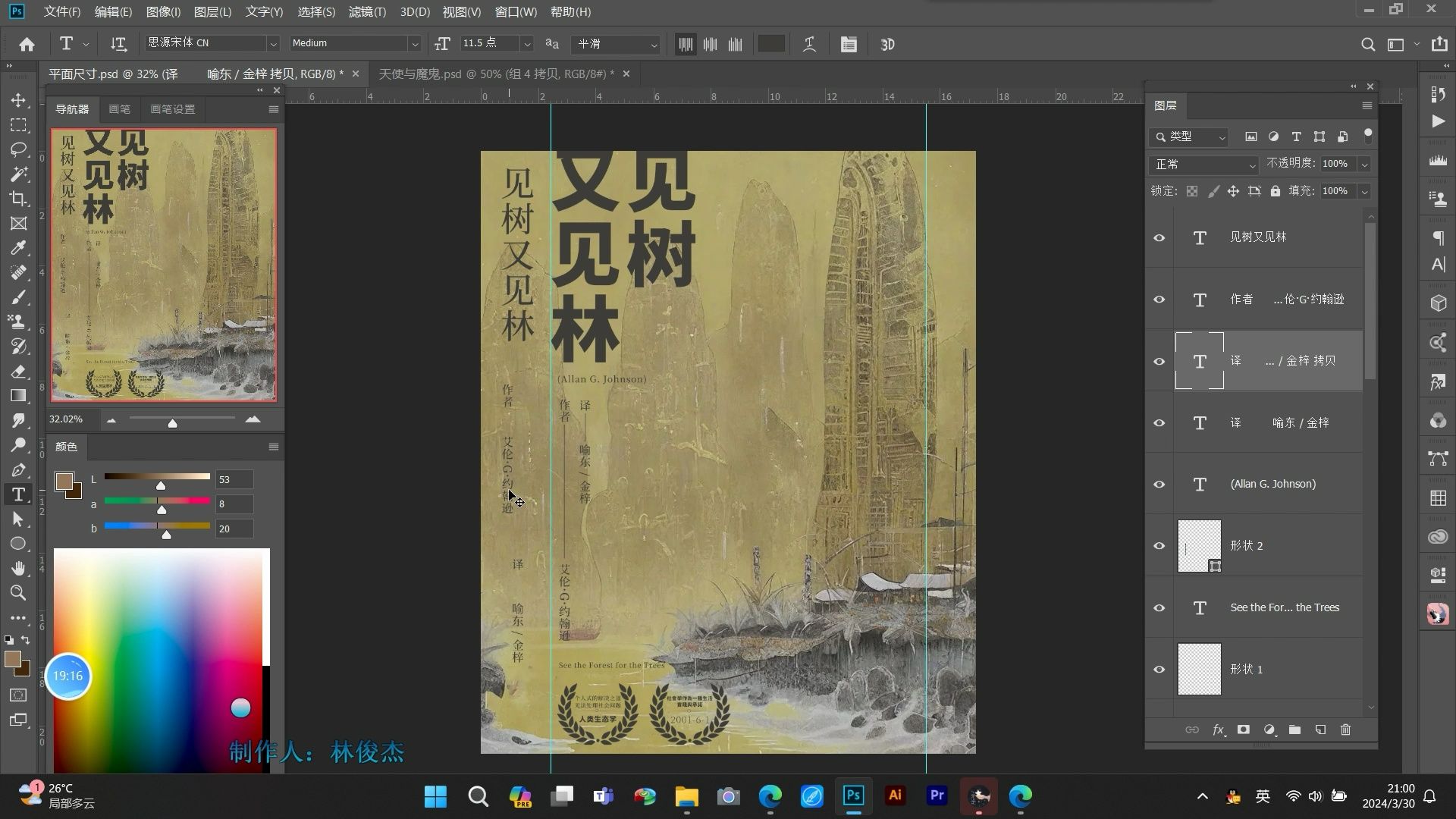1456x819 pixels.
Task: Click the foreground color swatch in toolbar
Action: 12,659
